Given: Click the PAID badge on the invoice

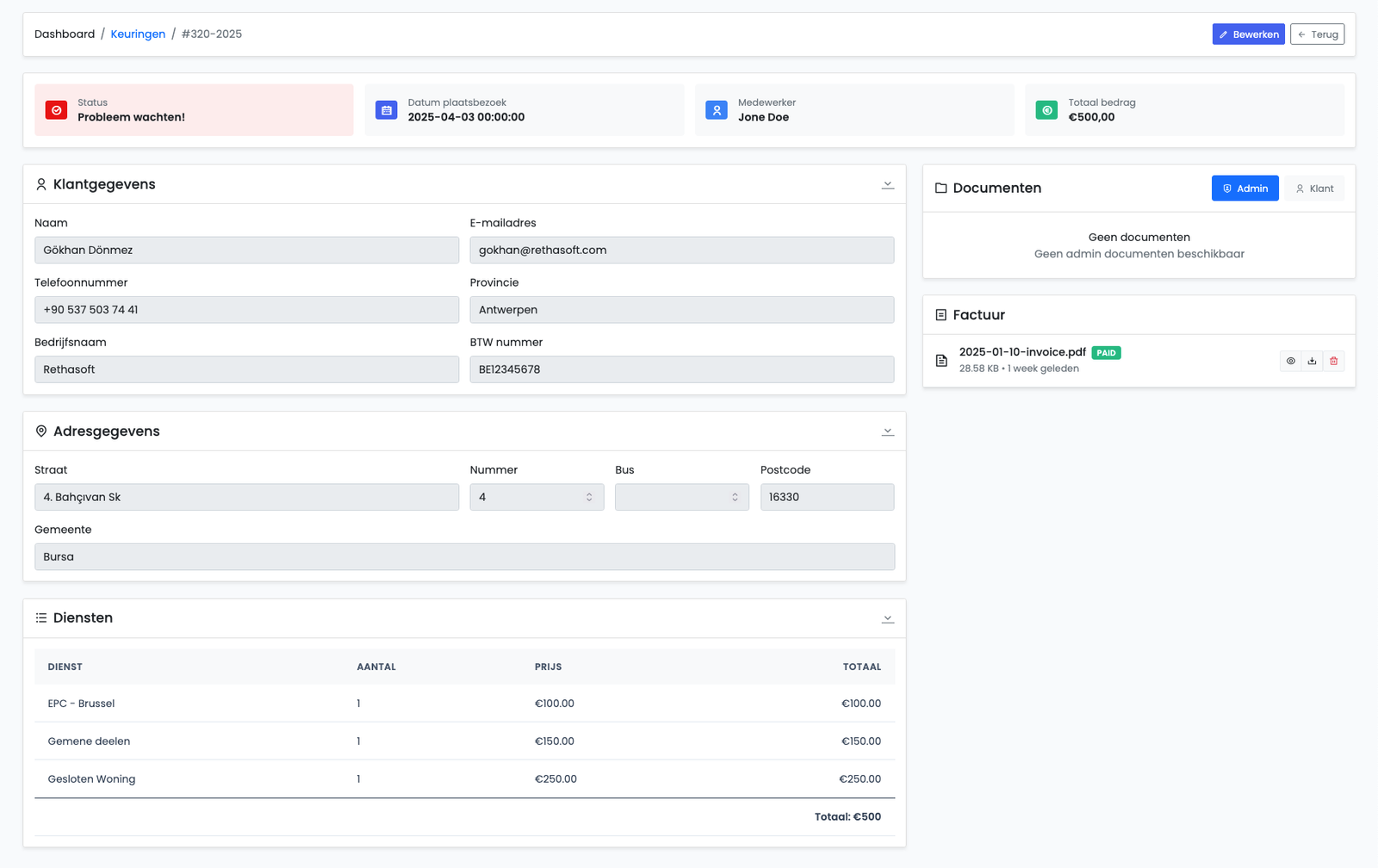Looking at the screenshot, I should pyautogui.click(x=1106, y=353).
